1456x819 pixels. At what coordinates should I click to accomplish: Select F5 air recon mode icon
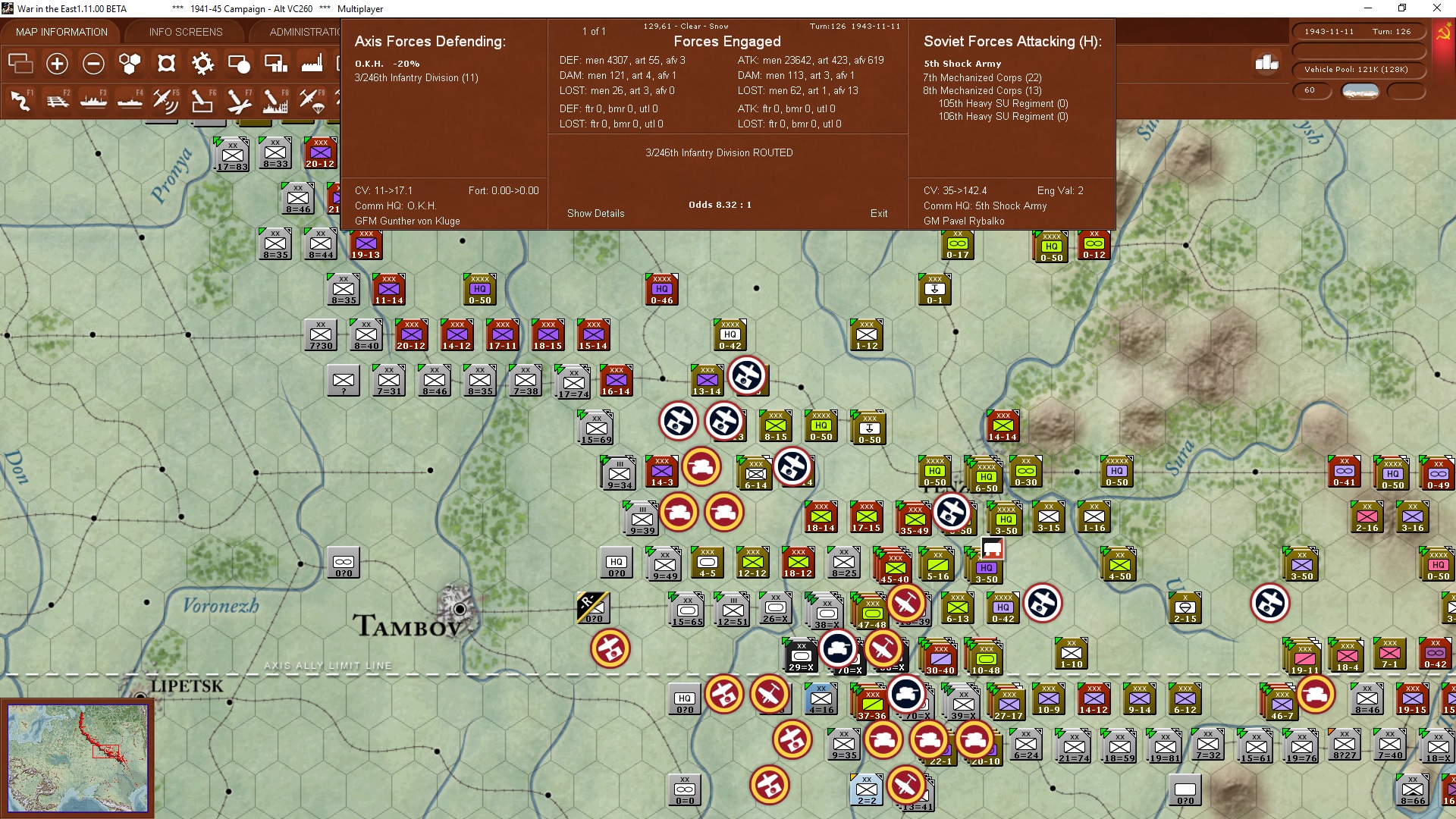(x=166, y=100)
